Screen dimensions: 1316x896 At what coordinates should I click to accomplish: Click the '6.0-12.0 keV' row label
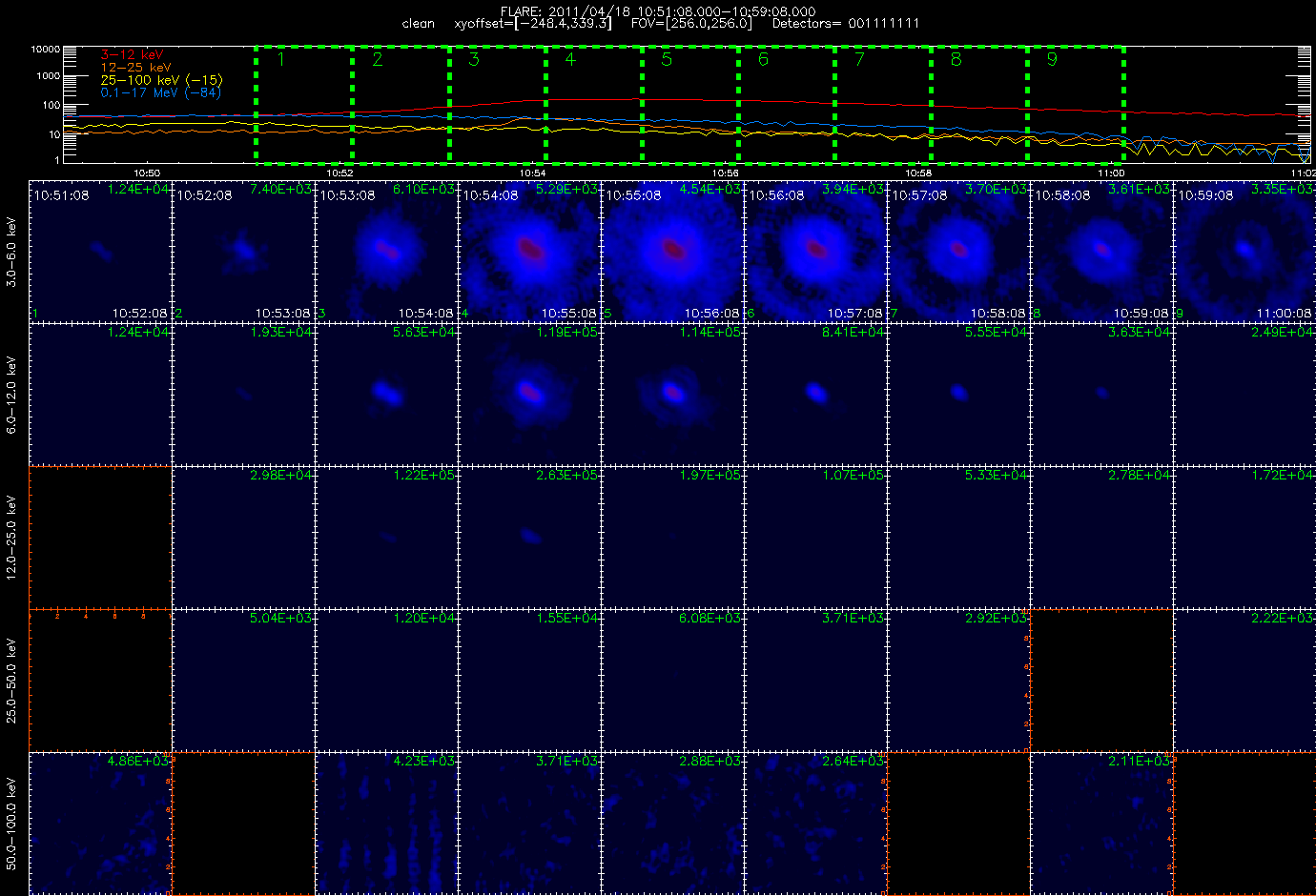coord(11,394)
